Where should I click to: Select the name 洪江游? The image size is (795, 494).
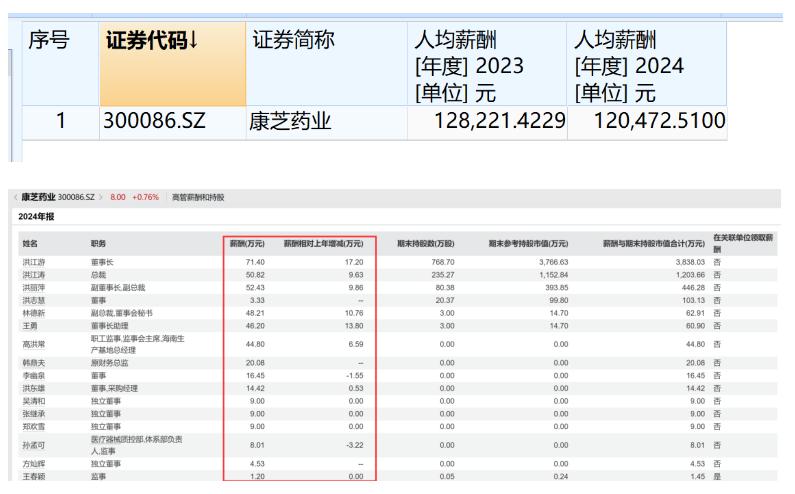pos(34,262)
